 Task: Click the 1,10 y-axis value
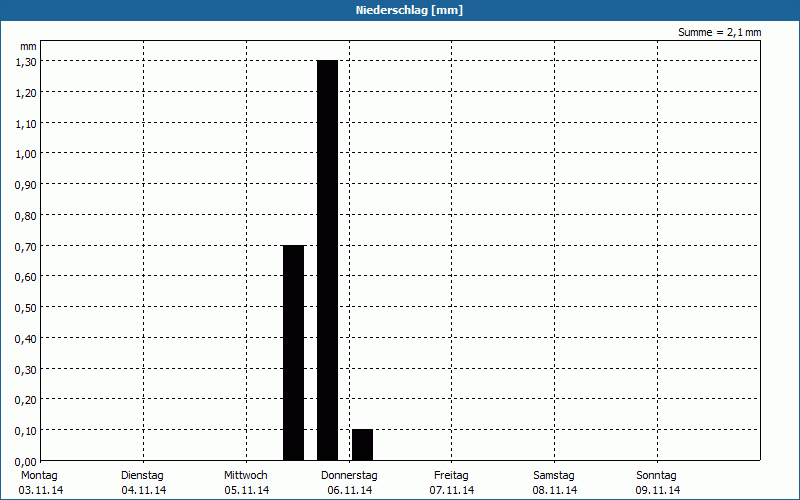click(x=26, y=123)
